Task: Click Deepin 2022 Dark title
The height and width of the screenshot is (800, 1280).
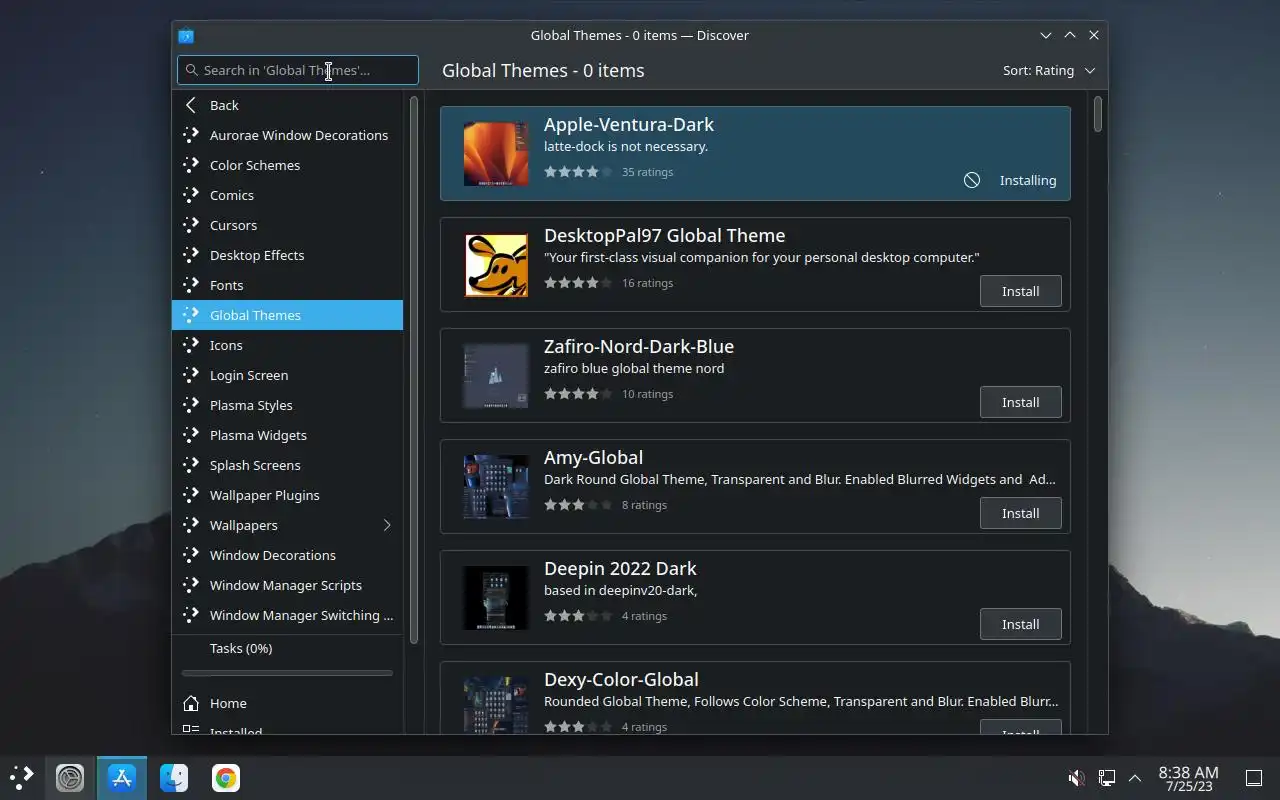Action: point(620,568)
